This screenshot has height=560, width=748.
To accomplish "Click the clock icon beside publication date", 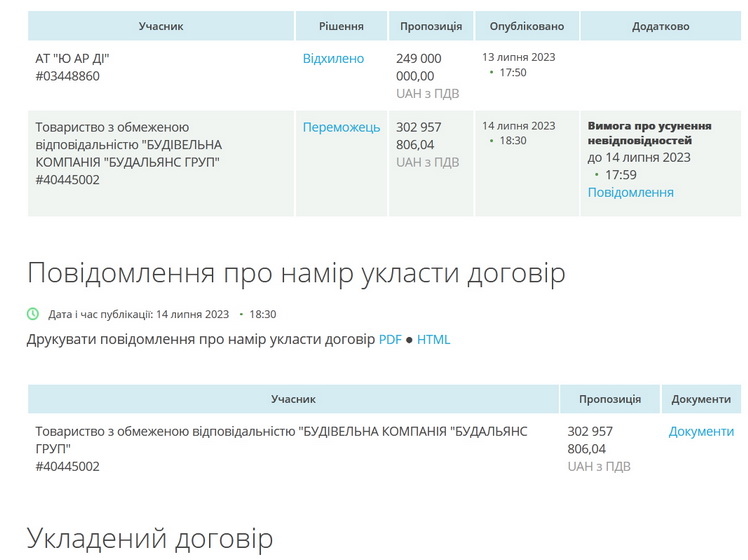I will pos(33,314).
